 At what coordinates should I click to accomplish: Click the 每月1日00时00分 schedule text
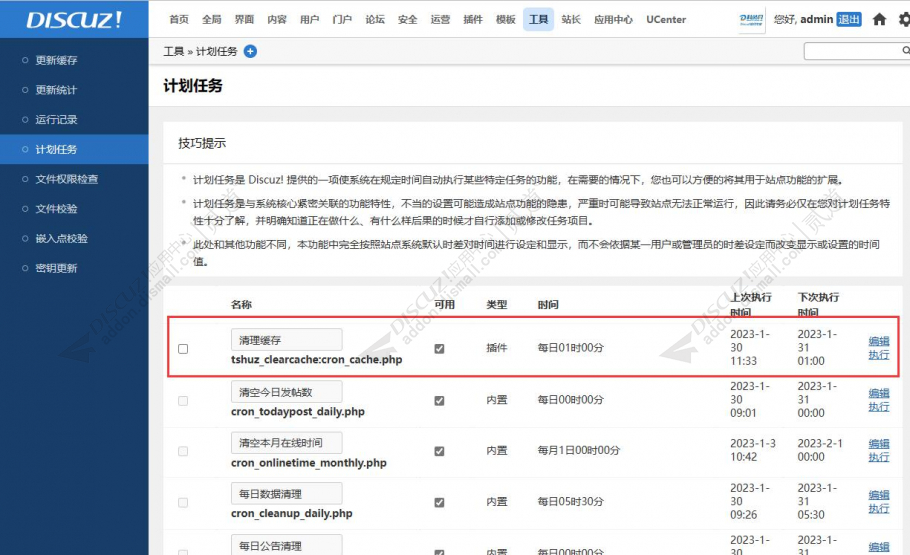579,451
